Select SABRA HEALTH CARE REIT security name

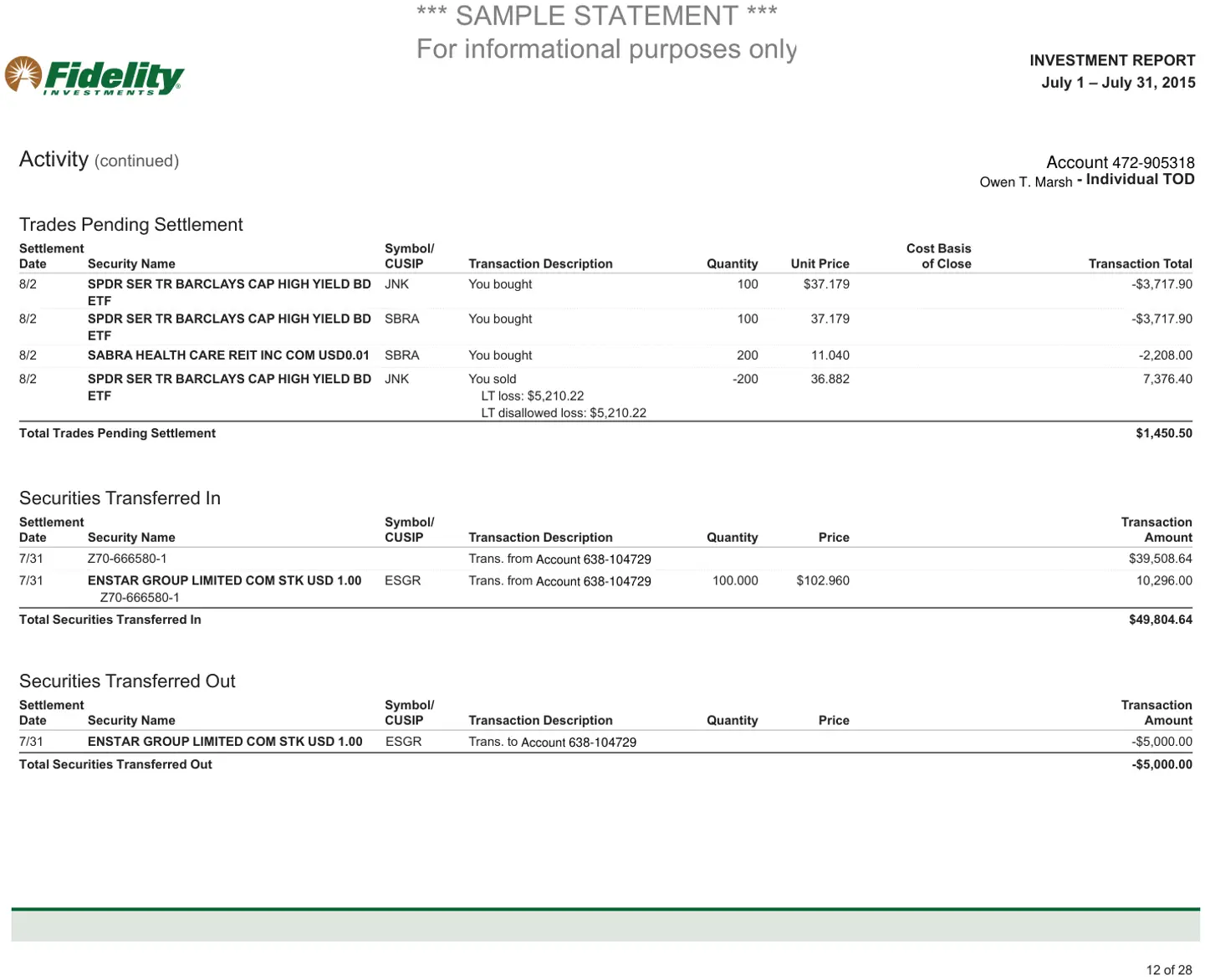tap(228, 355)
